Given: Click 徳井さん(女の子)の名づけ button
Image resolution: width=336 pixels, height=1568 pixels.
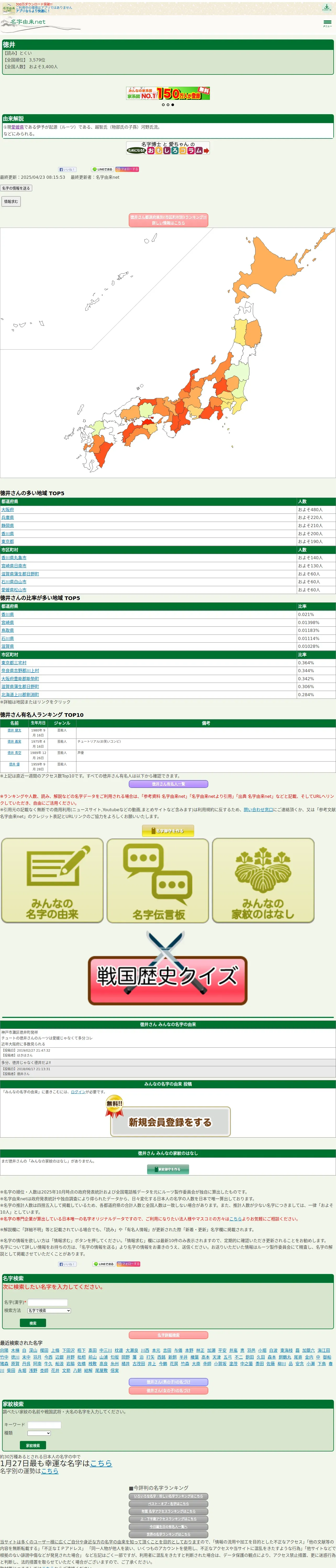Looking at the screenshot, I should [x=168, y=1390].
